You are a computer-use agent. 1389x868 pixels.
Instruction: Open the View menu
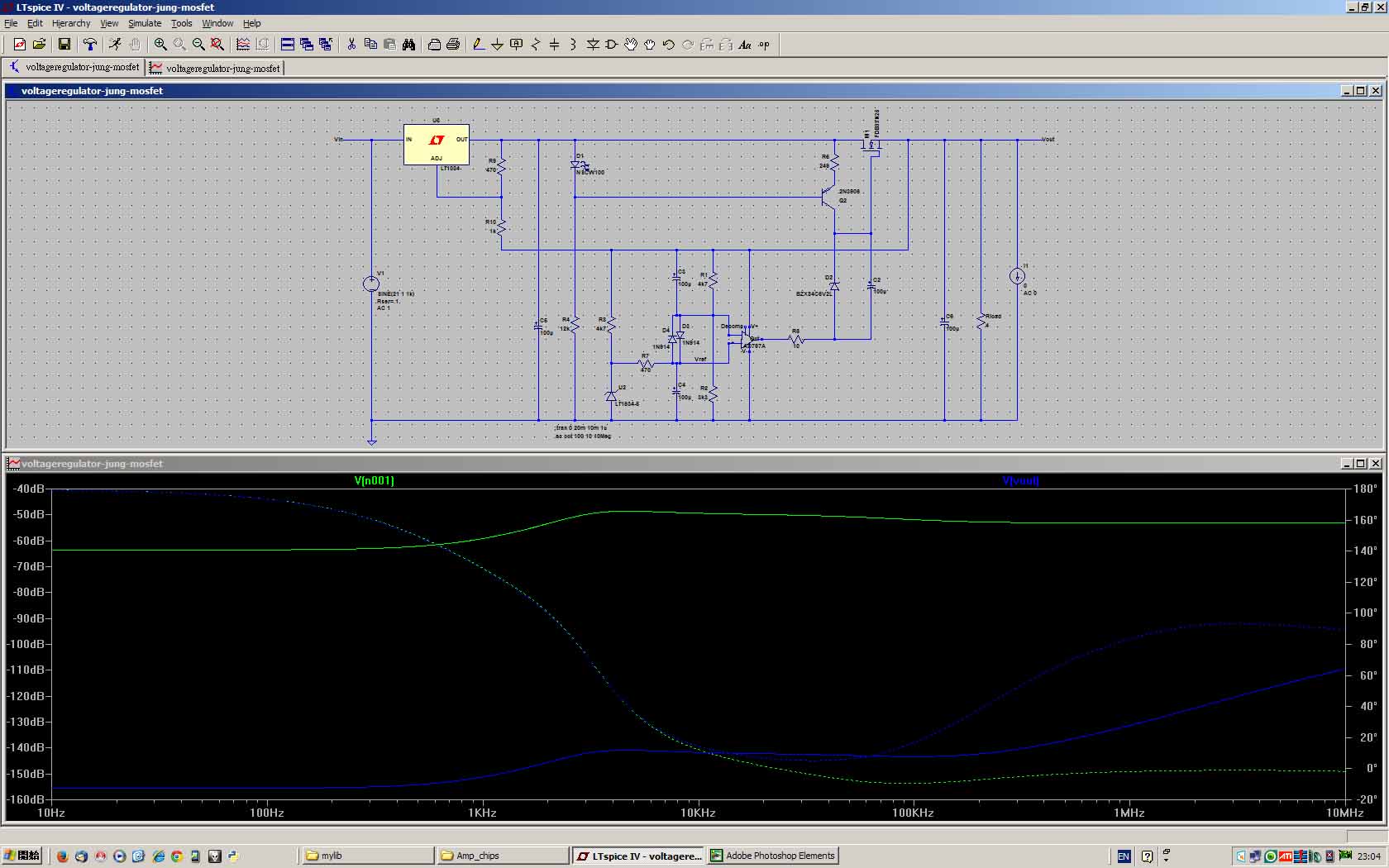109,23
